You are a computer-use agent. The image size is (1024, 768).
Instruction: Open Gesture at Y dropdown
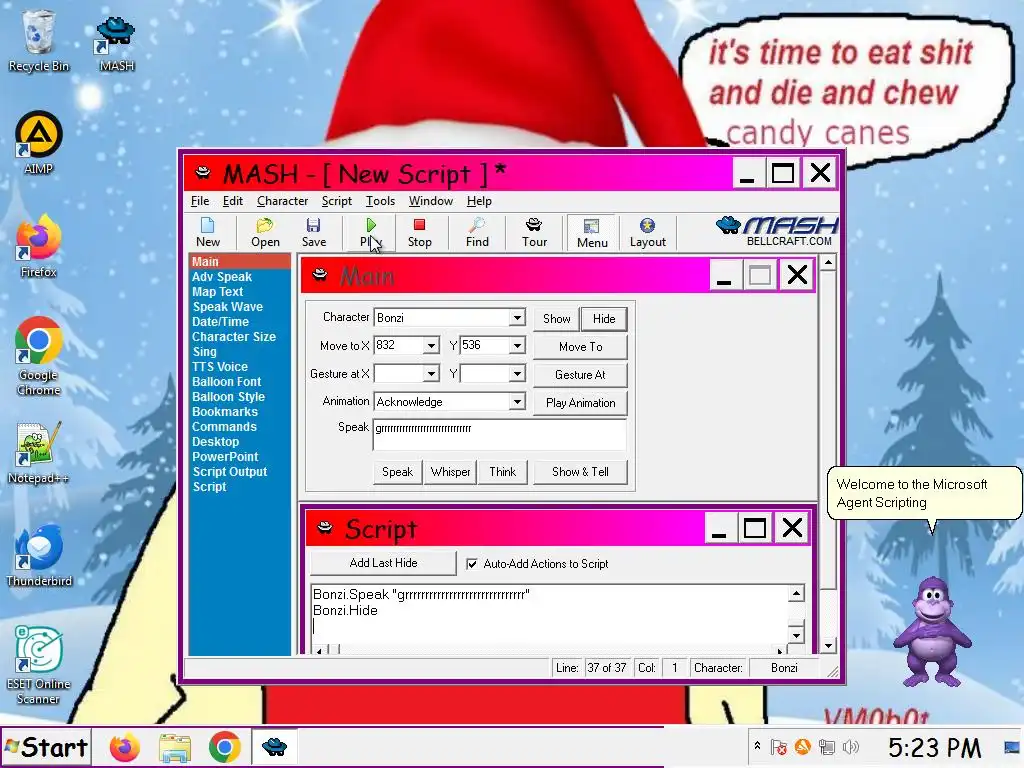pos(517,374)
